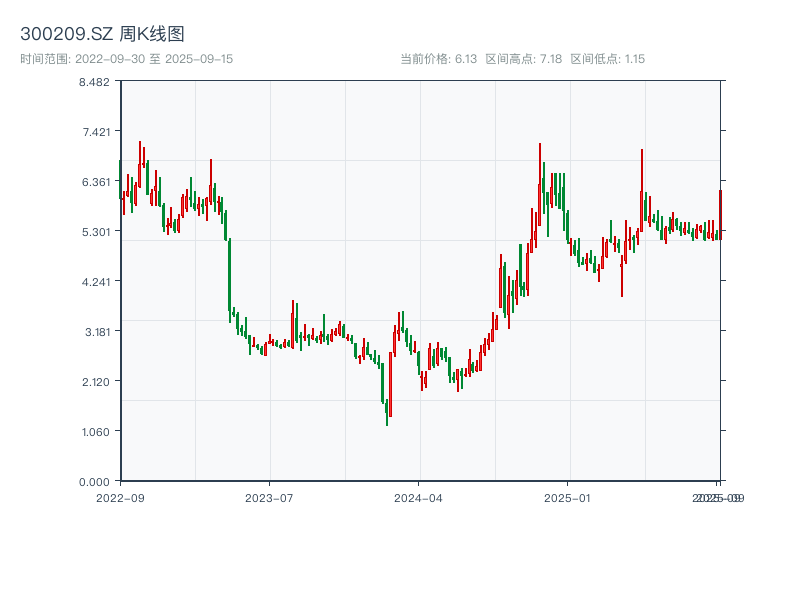Screen dimensions: 800x600
Task: Click y-axis value 1.060
Action: [x=96, y=432]
